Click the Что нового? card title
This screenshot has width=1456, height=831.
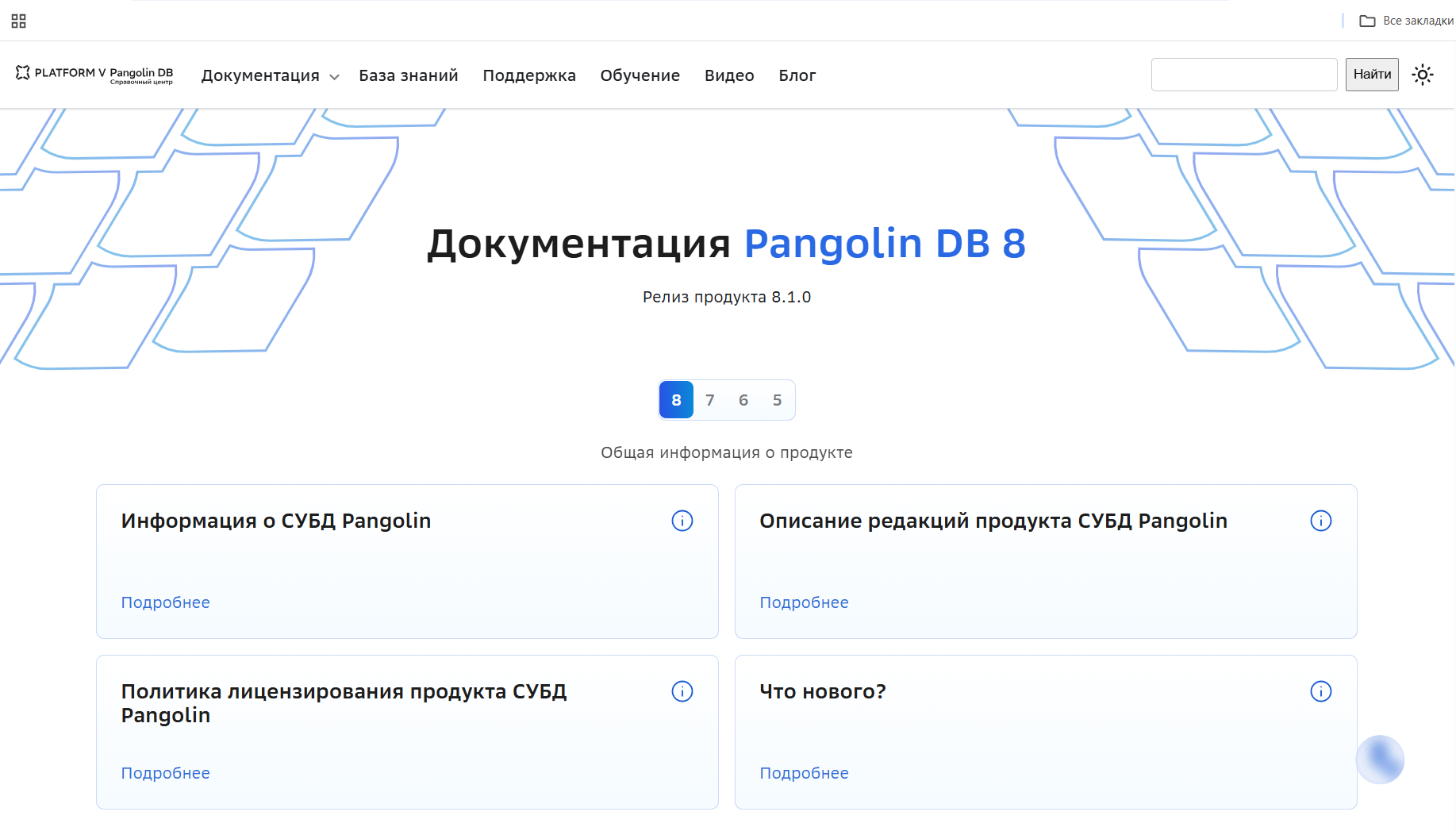823,691
